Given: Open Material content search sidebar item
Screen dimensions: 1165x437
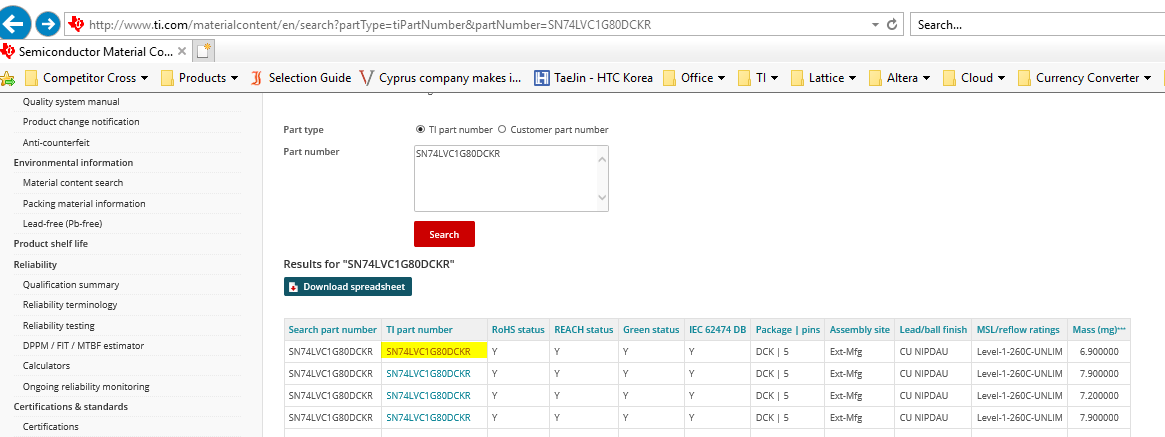Looking at the screenshot, I should tap(73, 183).
